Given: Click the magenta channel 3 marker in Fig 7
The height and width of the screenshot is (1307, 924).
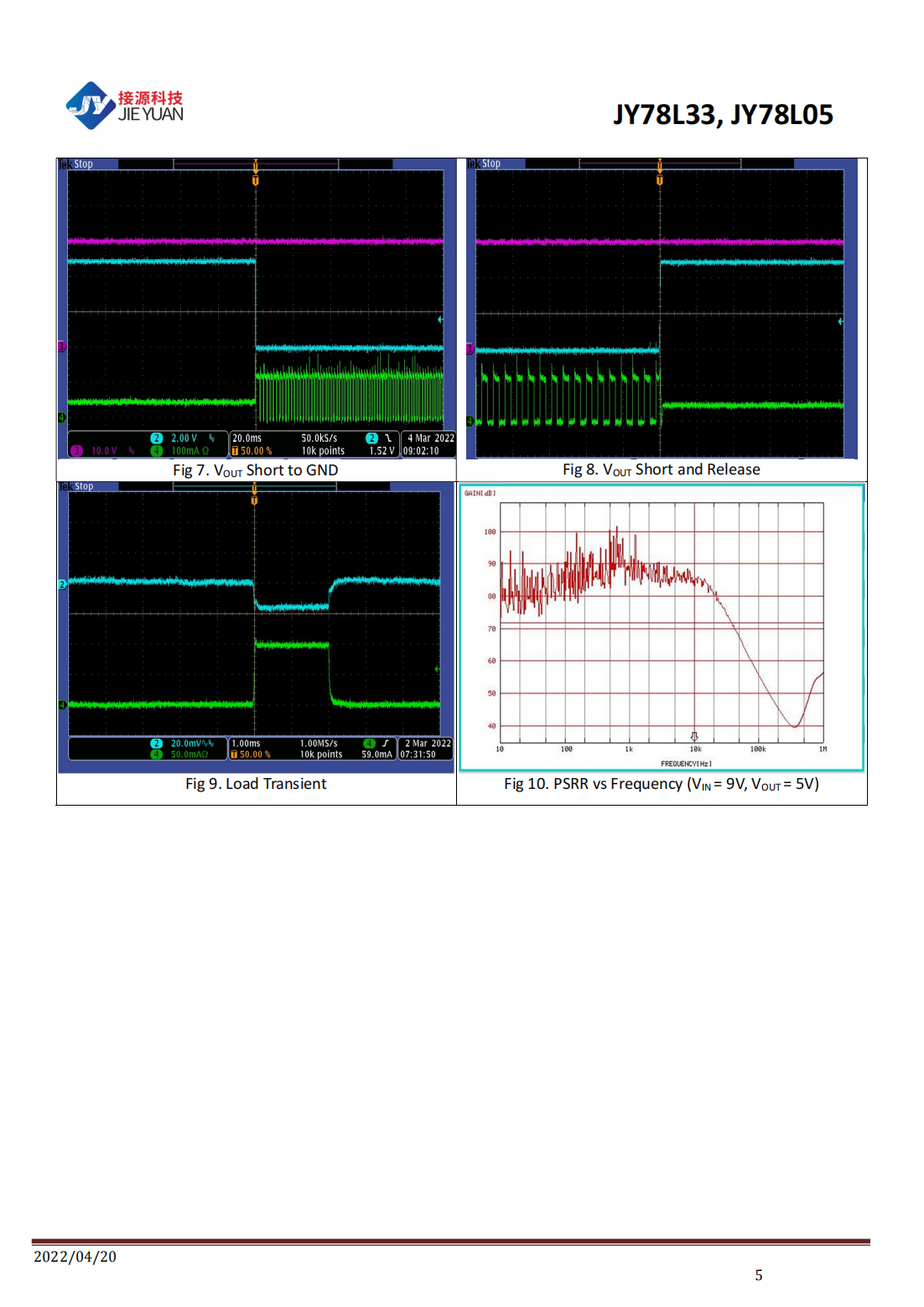Looking at the screenshot, I should [x=61, y=347].
